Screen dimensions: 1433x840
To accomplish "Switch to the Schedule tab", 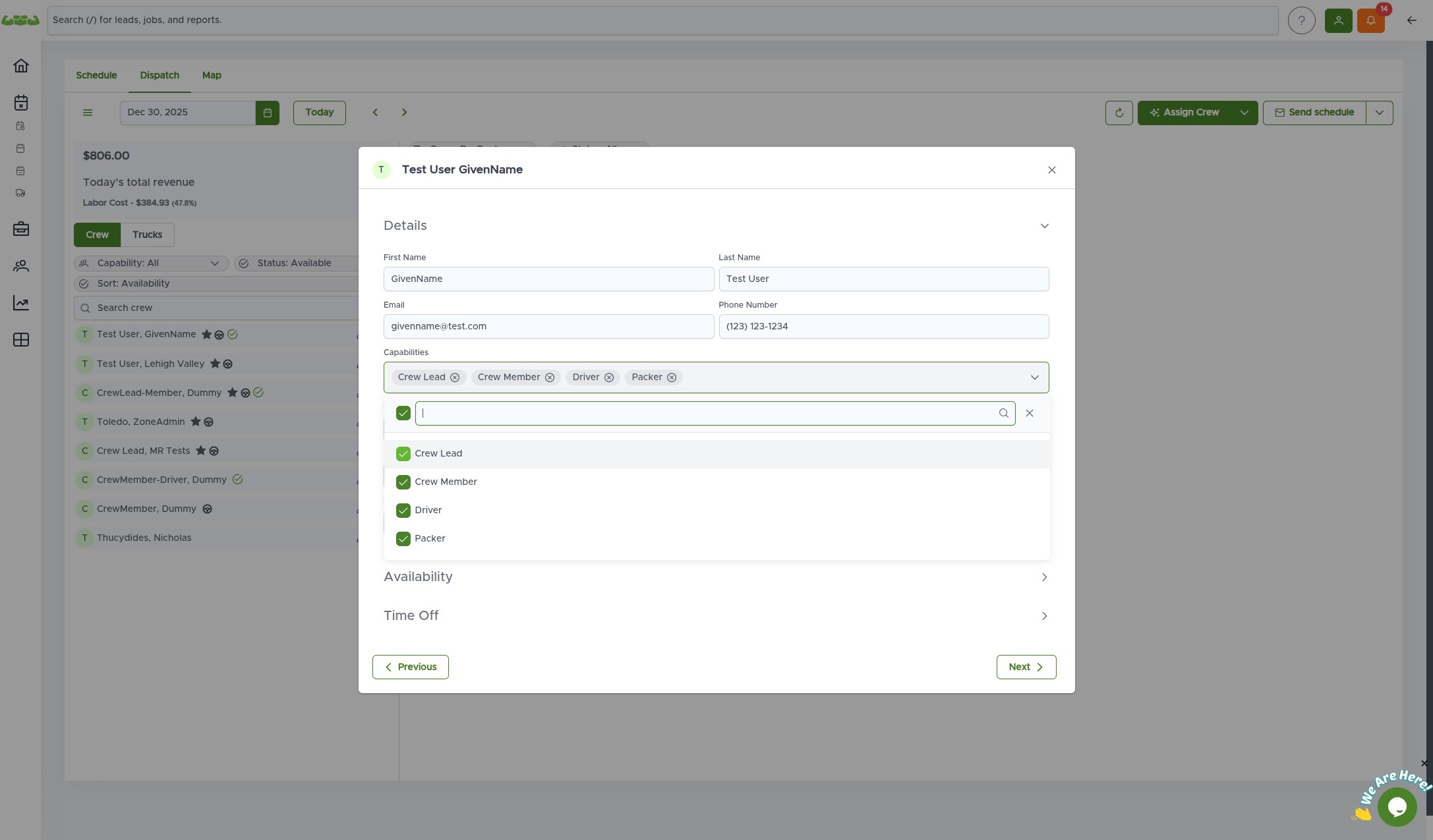I will click(96, 75).
